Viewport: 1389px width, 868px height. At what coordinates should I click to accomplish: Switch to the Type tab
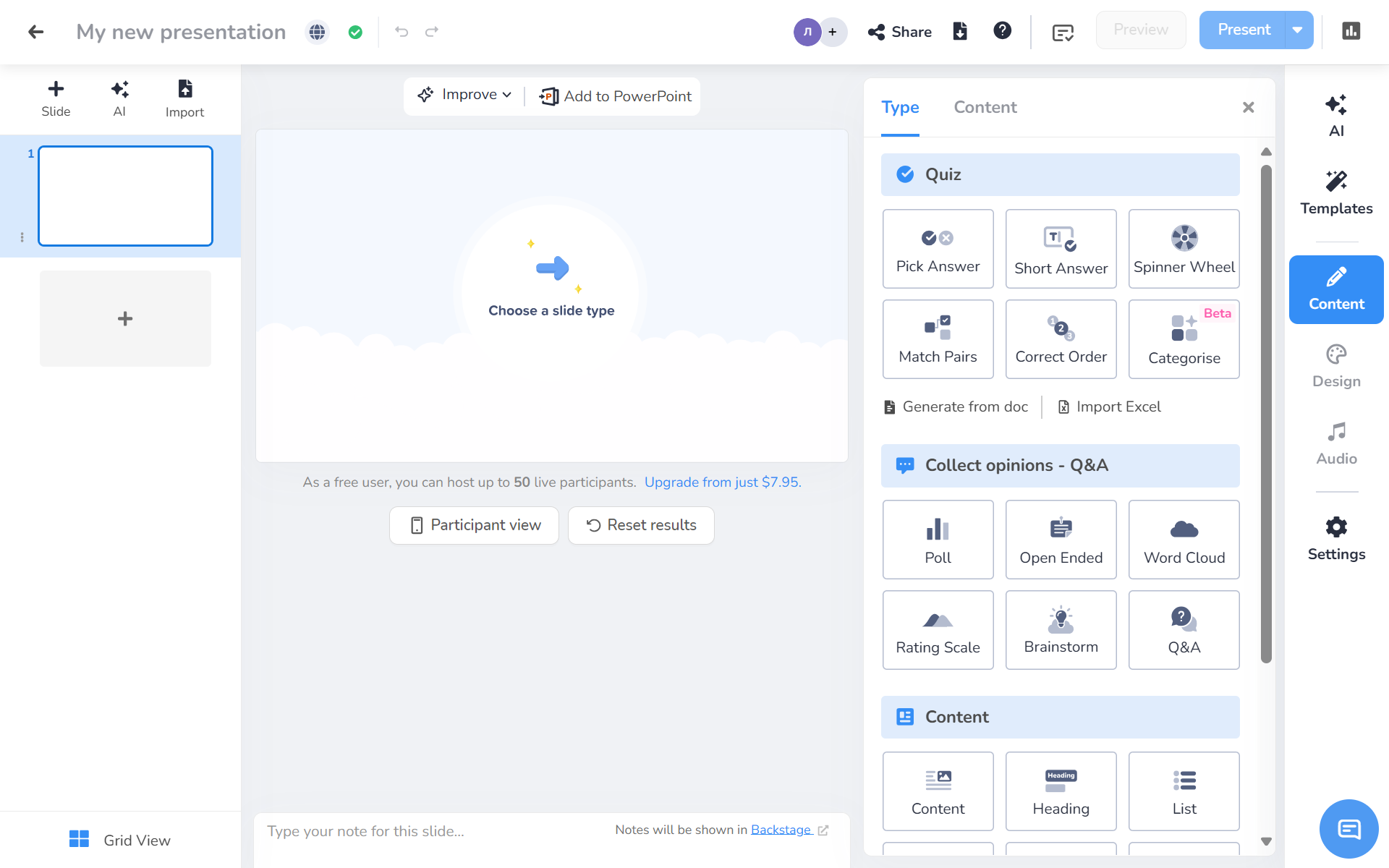pyautogui.click(x=900, y=108)
